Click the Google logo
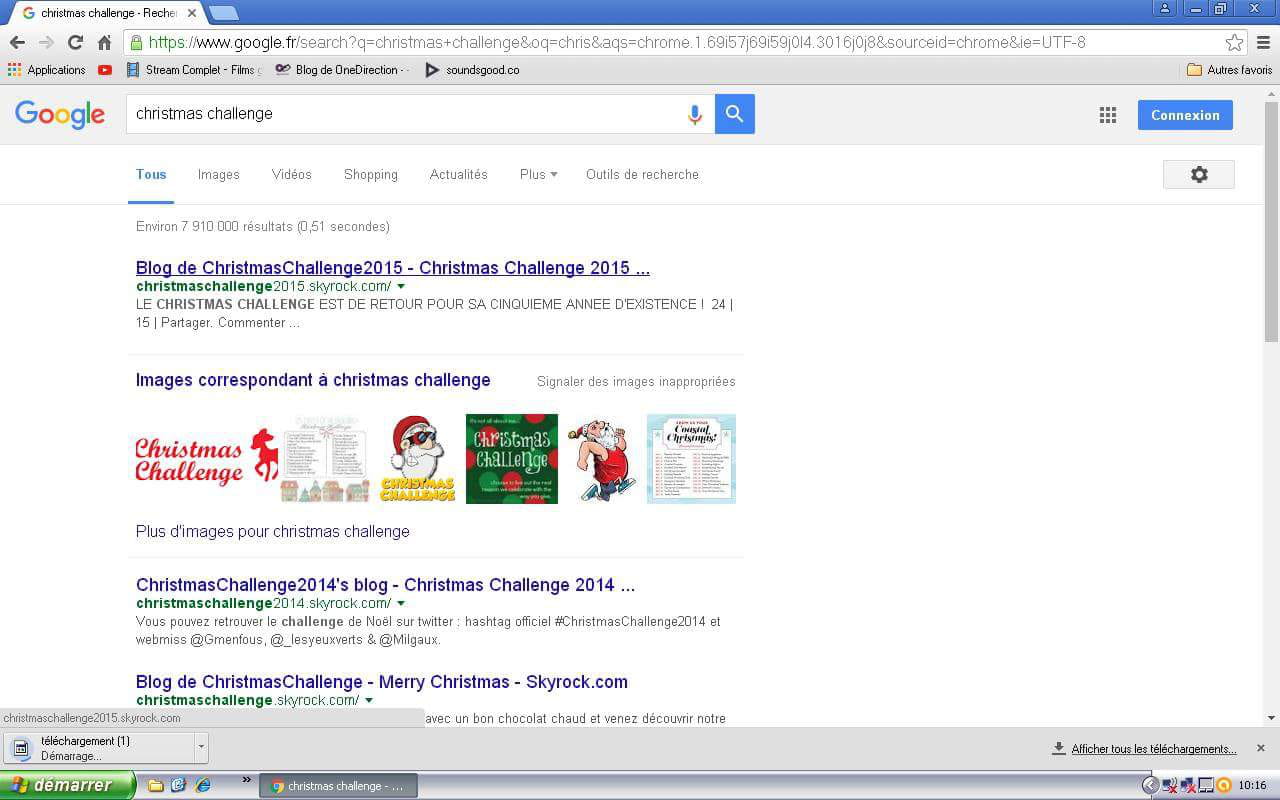The width and height of the screenshot is (1280, 800). (x=60, y=114)
